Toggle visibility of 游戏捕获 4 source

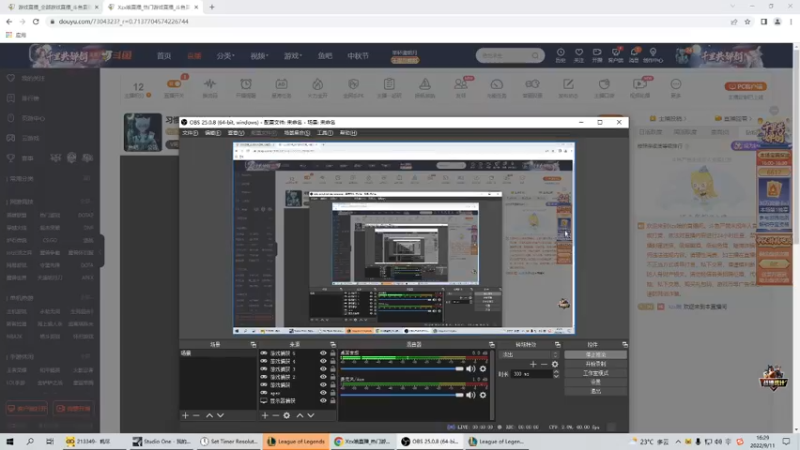(323, 361)
